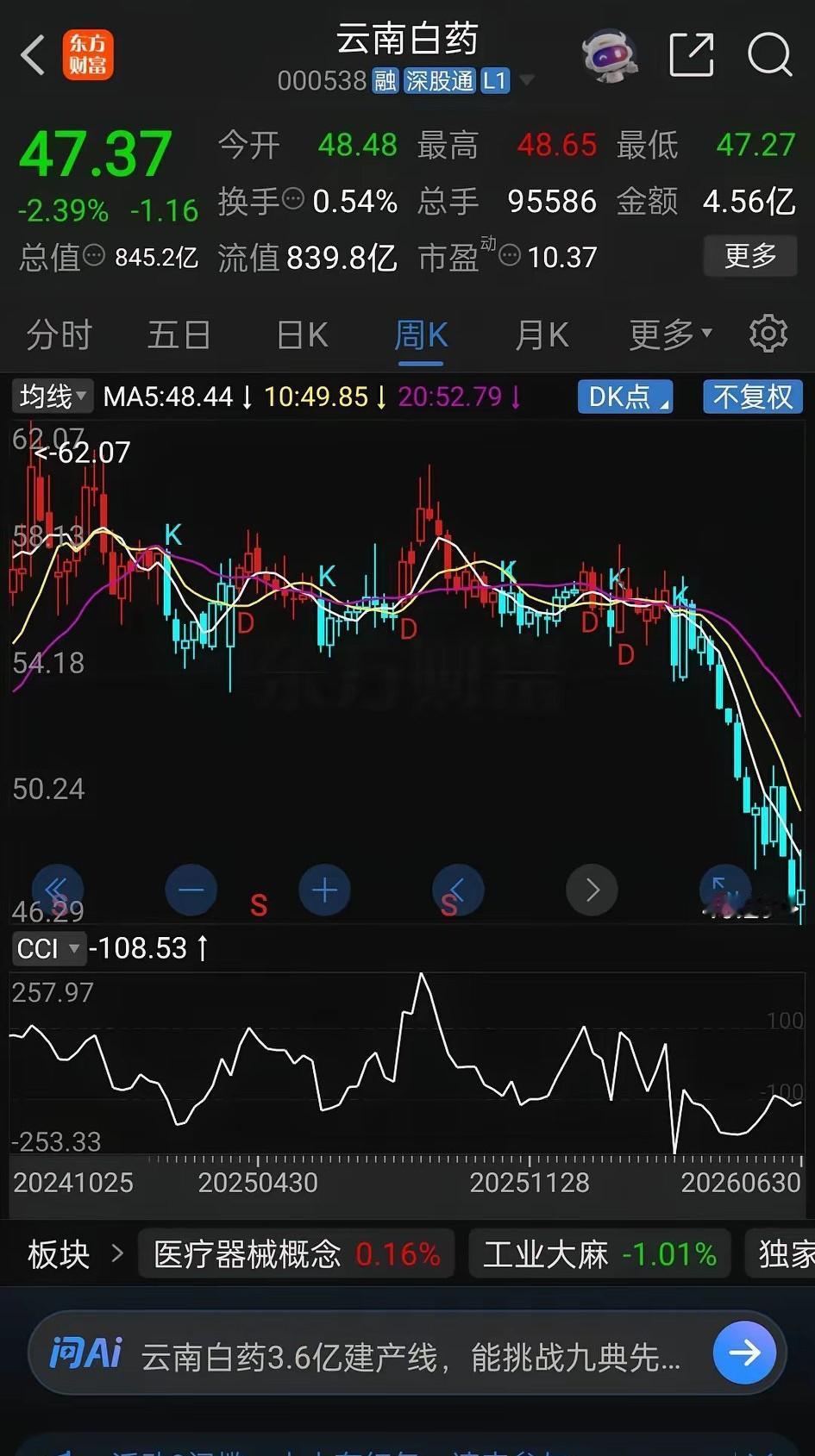Tap the 今开 48.48 value
Viewport: 815px width, 1456px height.
click(357, 145)
